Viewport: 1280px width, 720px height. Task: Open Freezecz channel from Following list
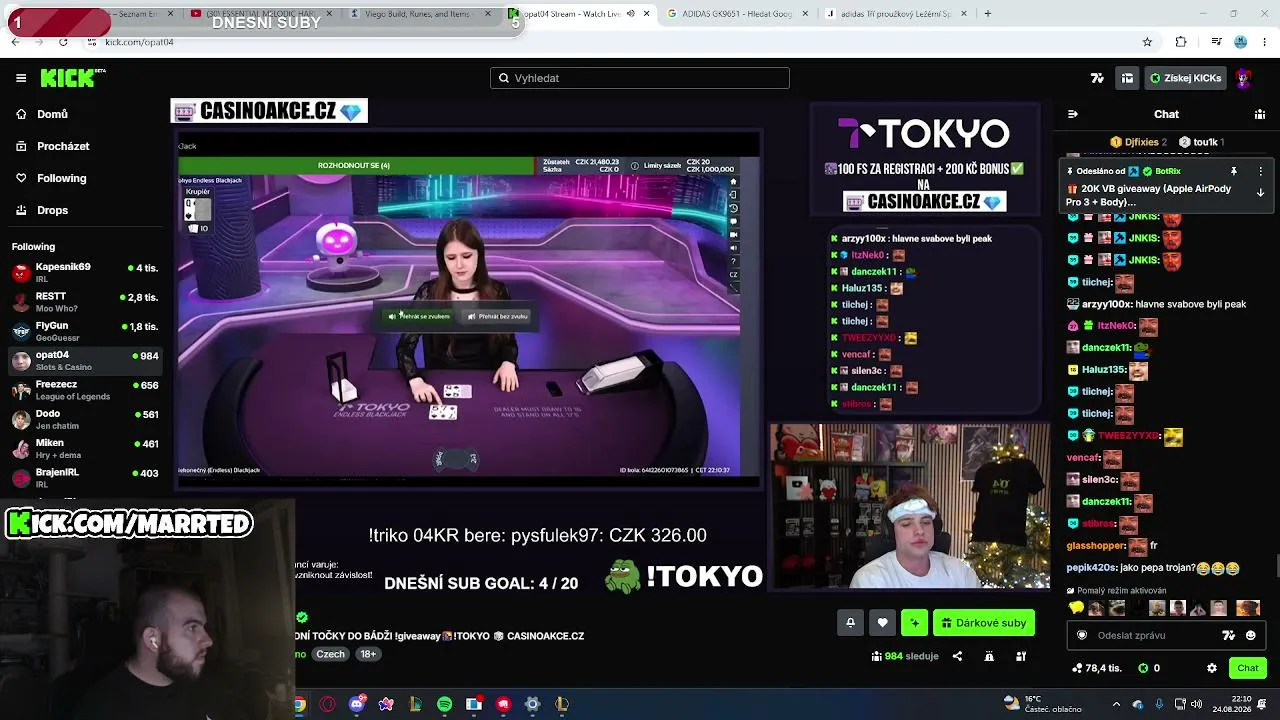click(x=84, y=390)
